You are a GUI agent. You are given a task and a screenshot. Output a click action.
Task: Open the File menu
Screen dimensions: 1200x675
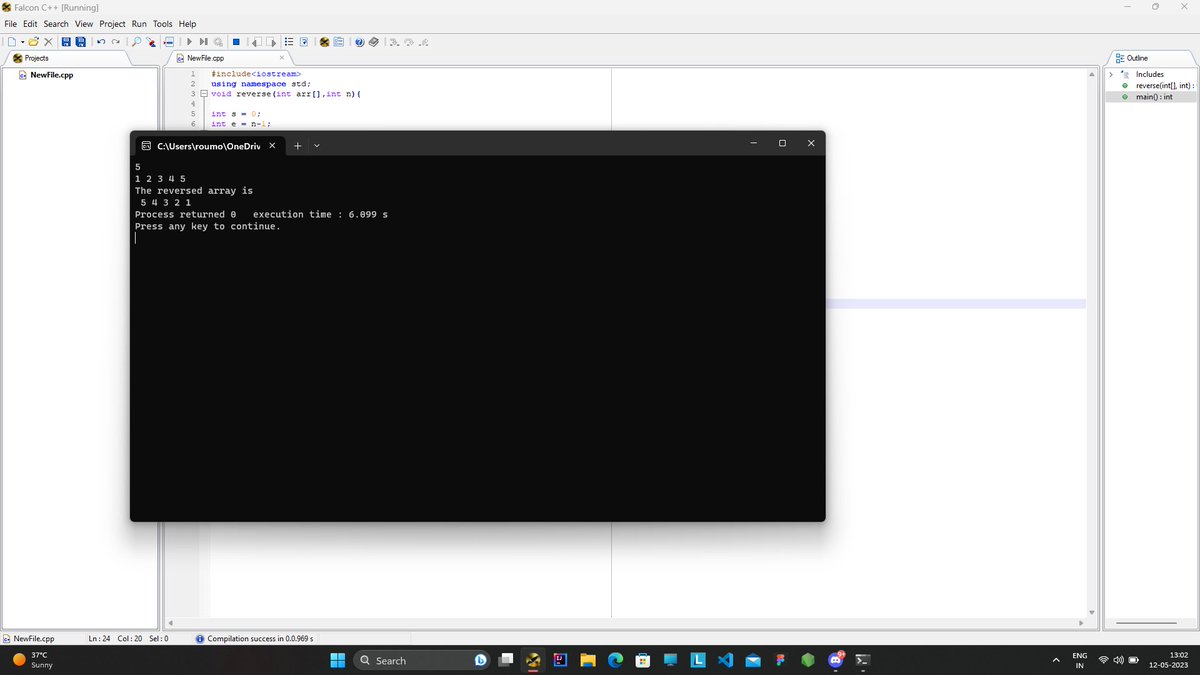click(x=11, y=24)
